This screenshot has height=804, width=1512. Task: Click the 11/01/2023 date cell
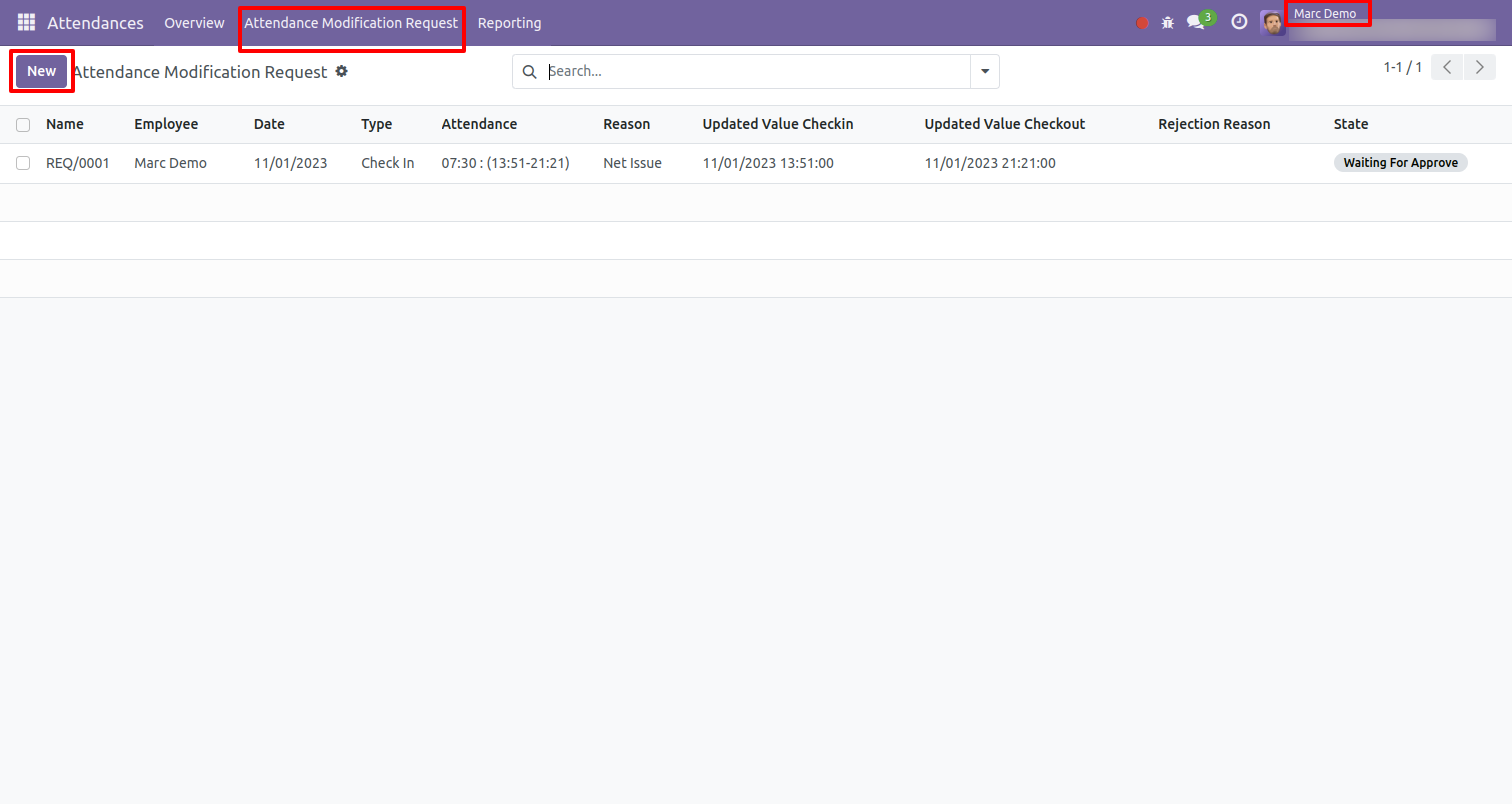coord(290,163)
